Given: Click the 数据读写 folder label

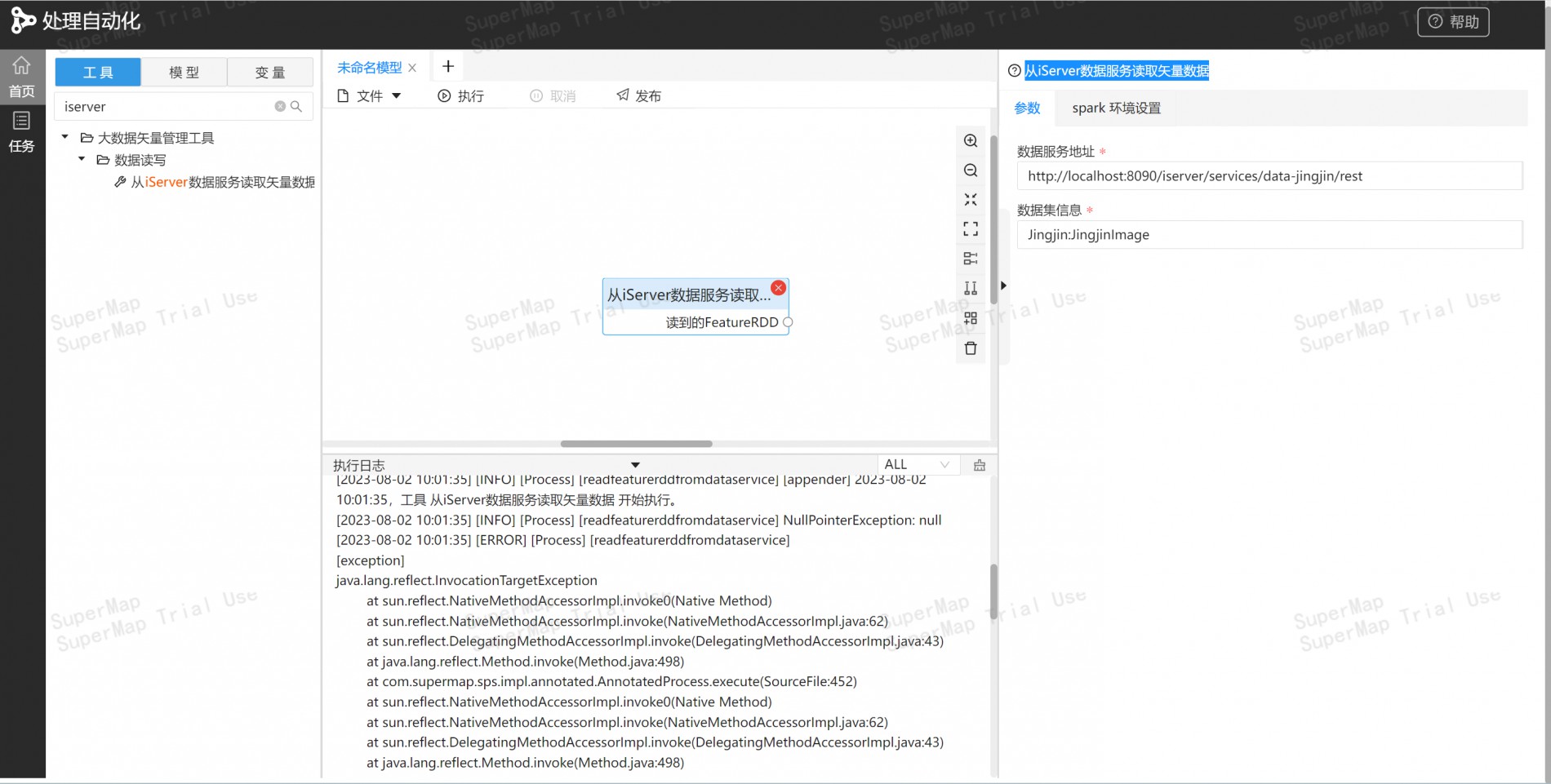Looking at the screenshot, I should point(140,160).
